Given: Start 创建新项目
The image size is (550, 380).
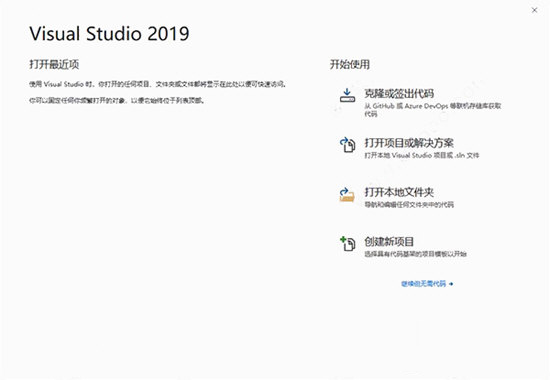Looking at the screenshot, I should click(389, 241).
